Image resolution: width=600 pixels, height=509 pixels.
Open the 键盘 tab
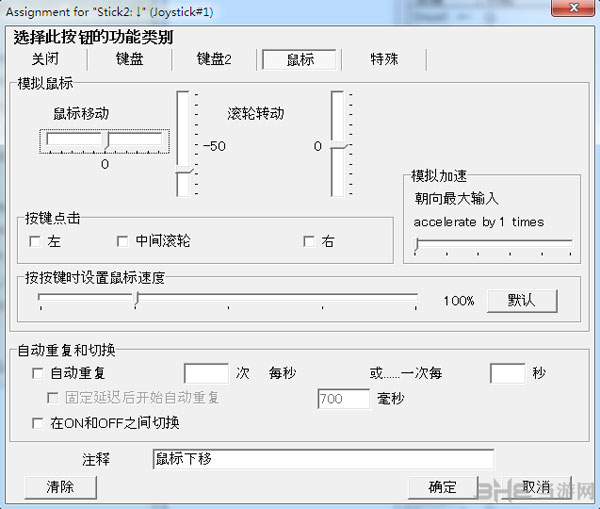[x=130, y=59]
